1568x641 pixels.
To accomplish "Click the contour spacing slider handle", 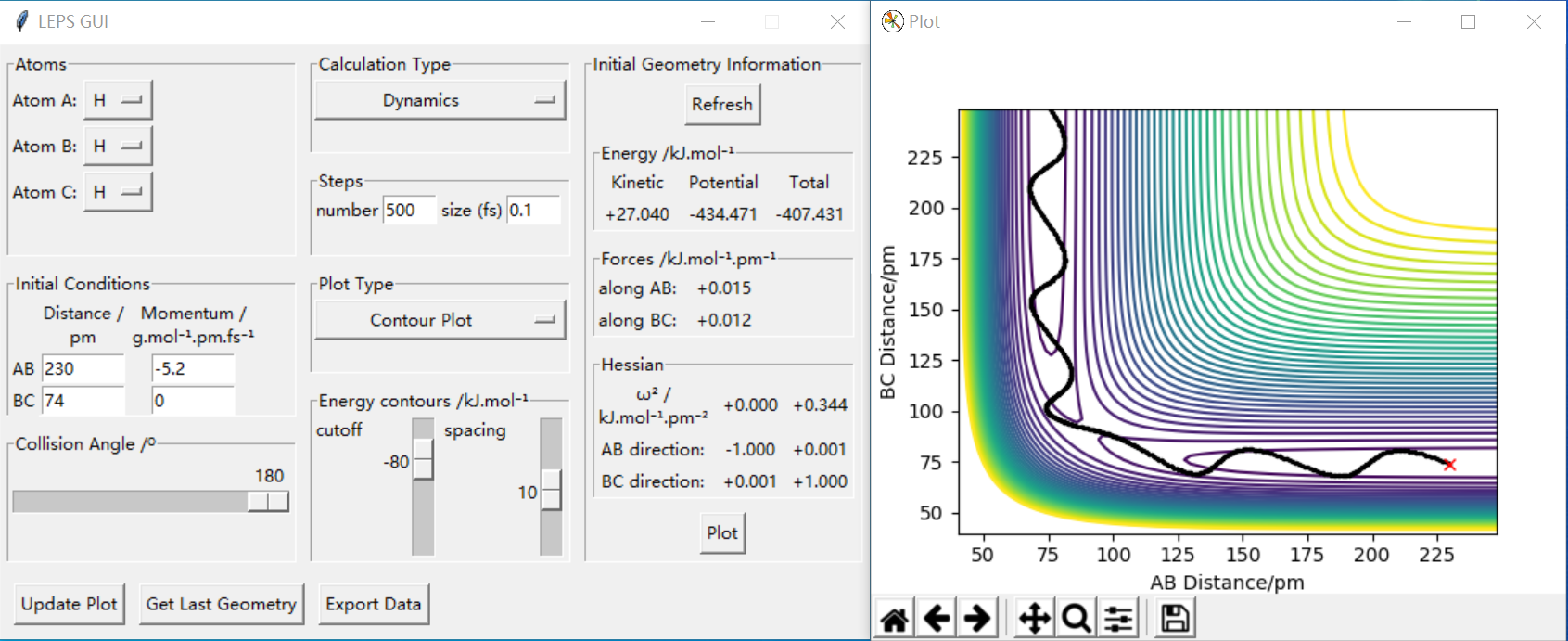I will (x=551, y=490).
